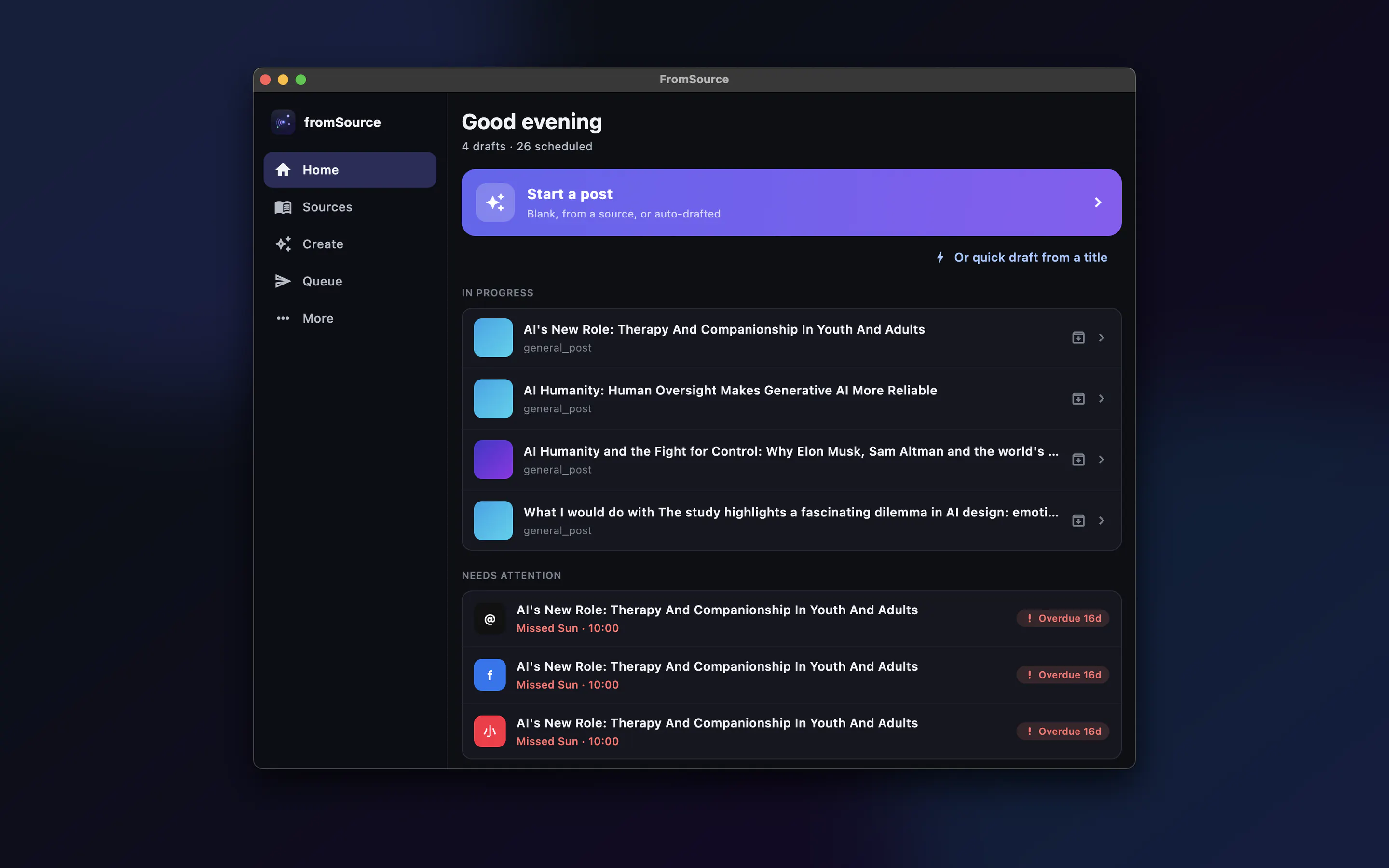Image resolution: width=1389 pixels, height=868 pixels.
Task: Click the lightning bolt quick draft icon
Action: [x=940, y=257]
